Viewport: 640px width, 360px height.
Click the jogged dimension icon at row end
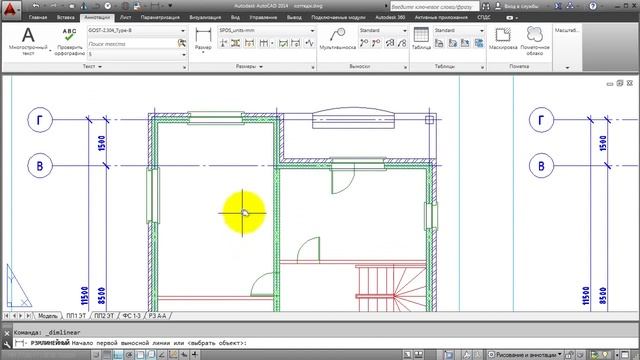(309, 43)
